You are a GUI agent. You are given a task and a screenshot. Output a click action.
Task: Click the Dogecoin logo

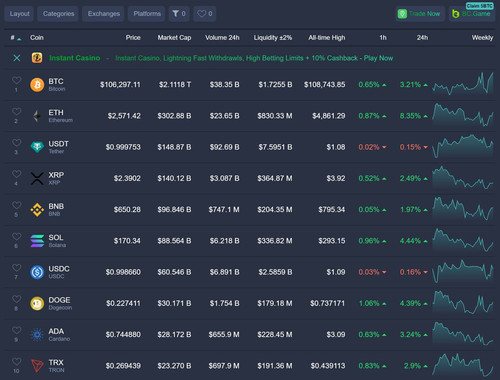(37, 303)
